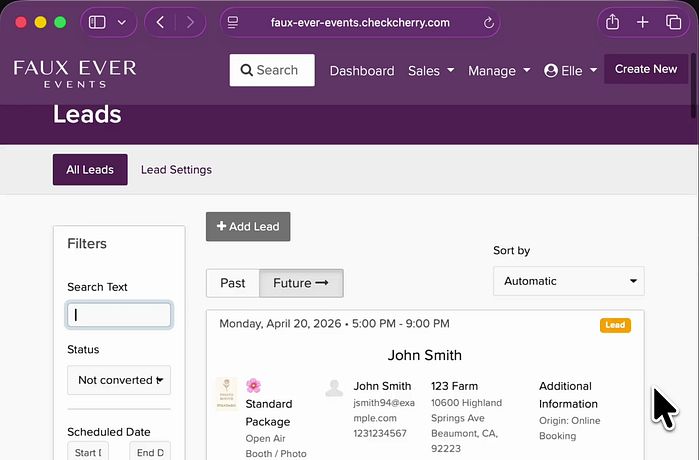
Task: Open the Safari share icon
Action: [612, 22]
